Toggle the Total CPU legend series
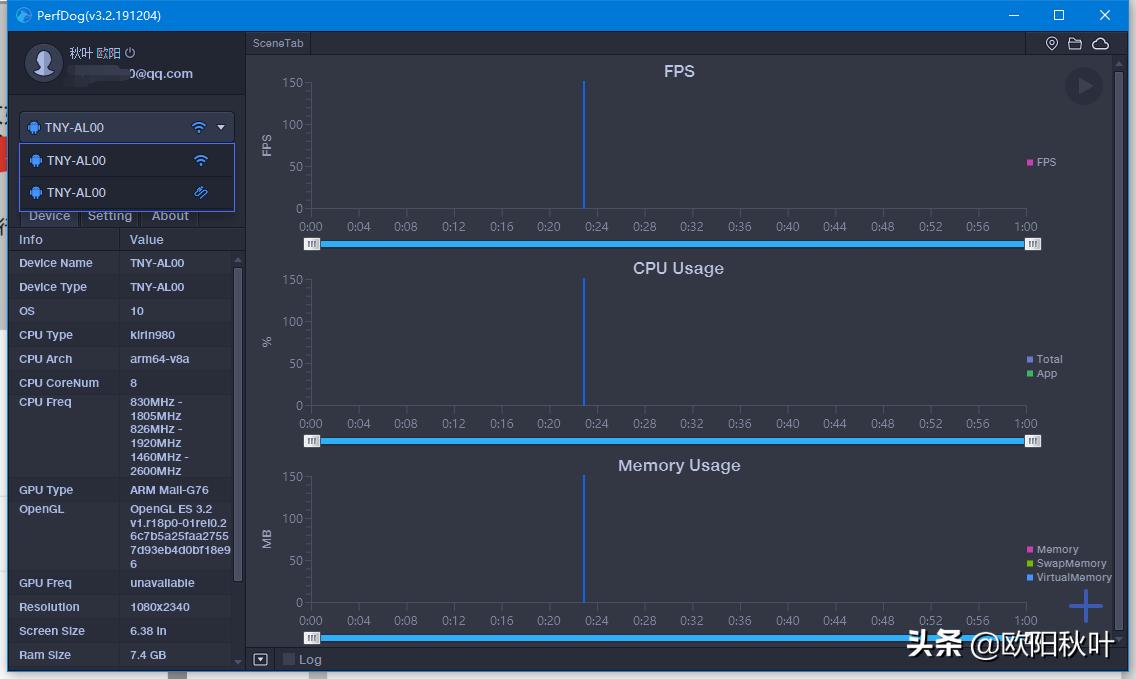Screen dimensions: 1136x679 [1045, 359]
